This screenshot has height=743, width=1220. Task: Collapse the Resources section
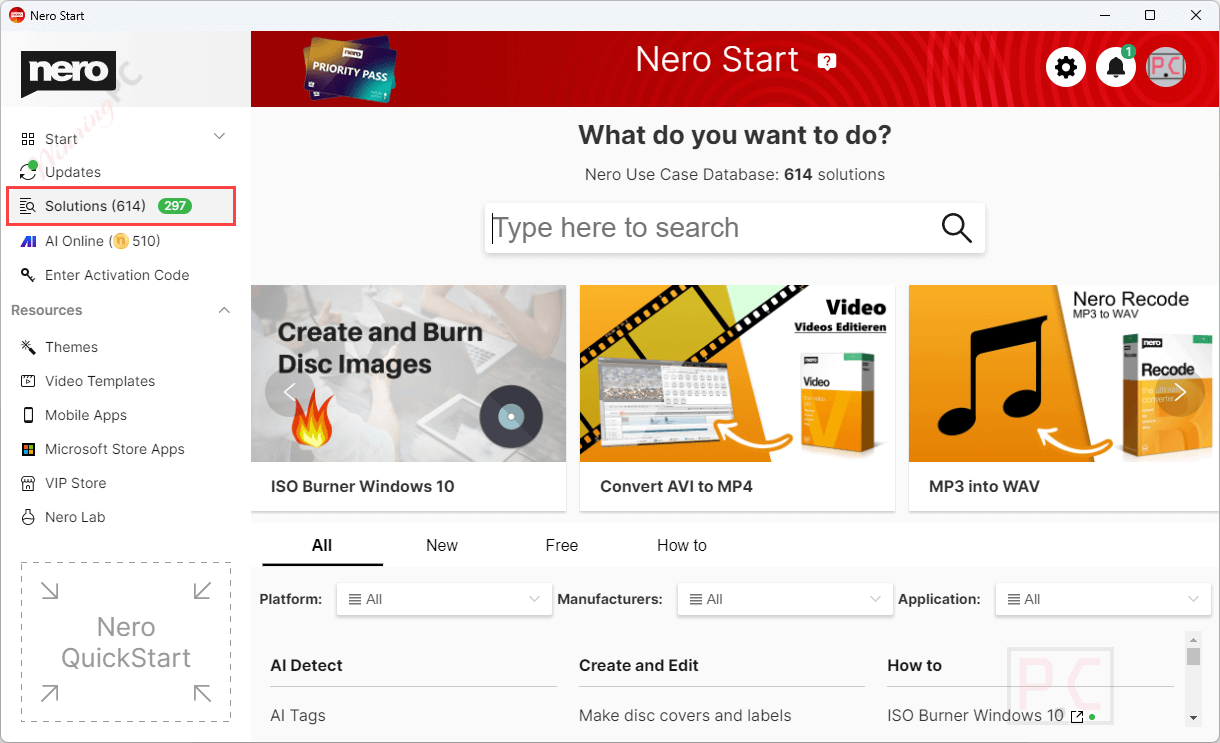coord(224,310)
